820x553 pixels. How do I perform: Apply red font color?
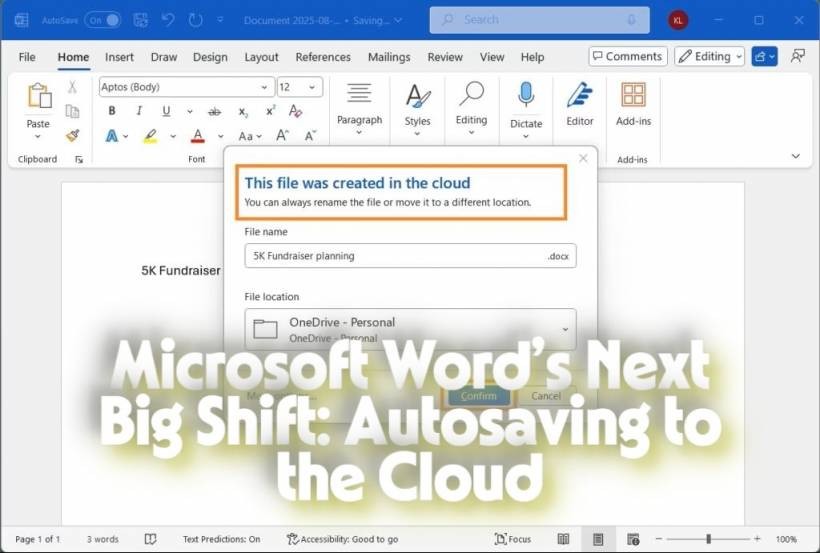[x=198, y=136]
